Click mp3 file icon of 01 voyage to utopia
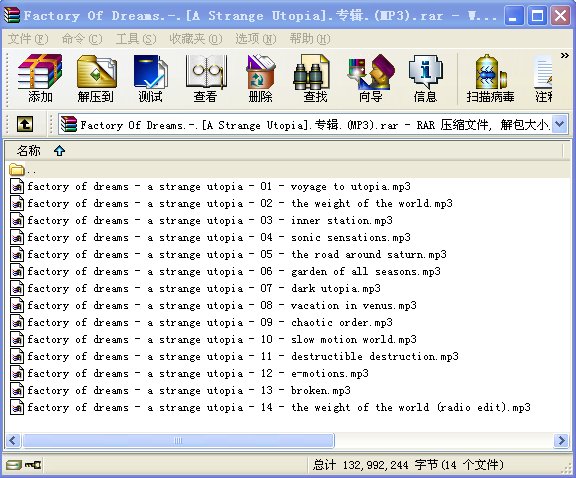 tap(17, 187)
